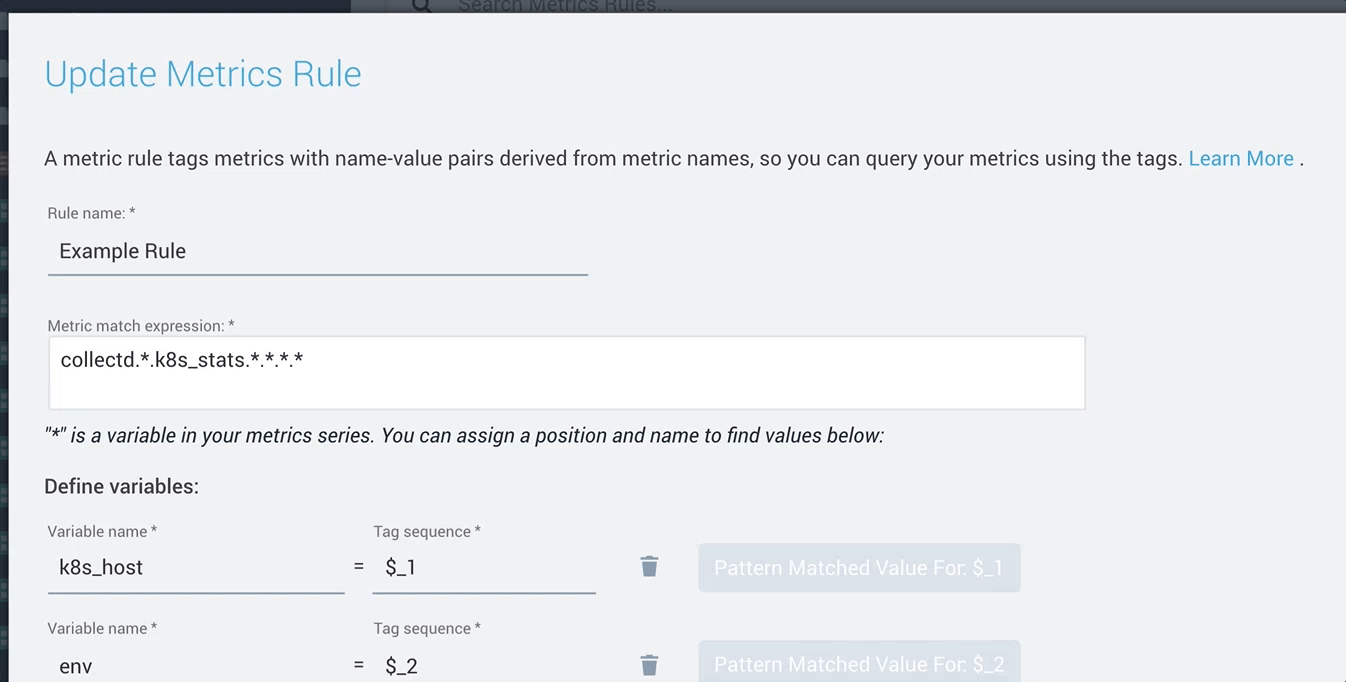The image size is (1346, 682).
Task: Click the metric rule description sentence
Action: point(614,159)
